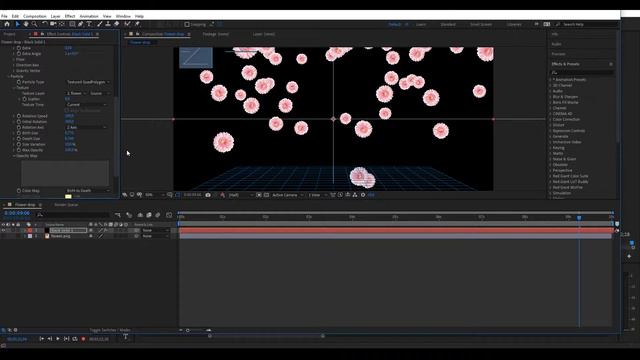640x360 pixels.
Task: Toggle the stopwatch for Color Map
Action: pyautogui.click(x=19, y=191)
